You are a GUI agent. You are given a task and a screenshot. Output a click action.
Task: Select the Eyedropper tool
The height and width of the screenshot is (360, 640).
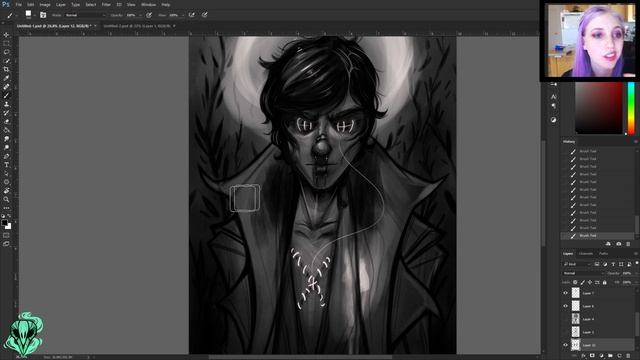pos(6,78)
